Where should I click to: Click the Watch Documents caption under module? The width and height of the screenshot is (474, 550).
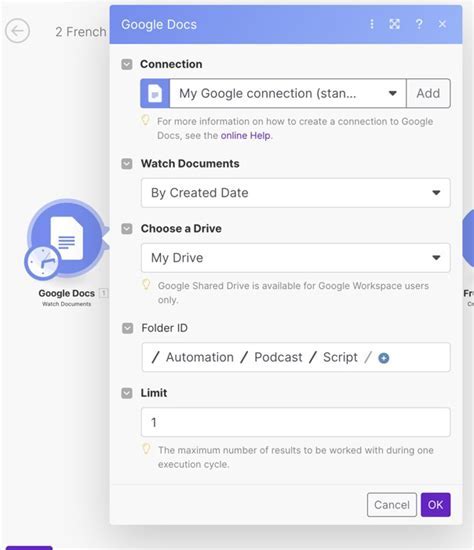67,304
